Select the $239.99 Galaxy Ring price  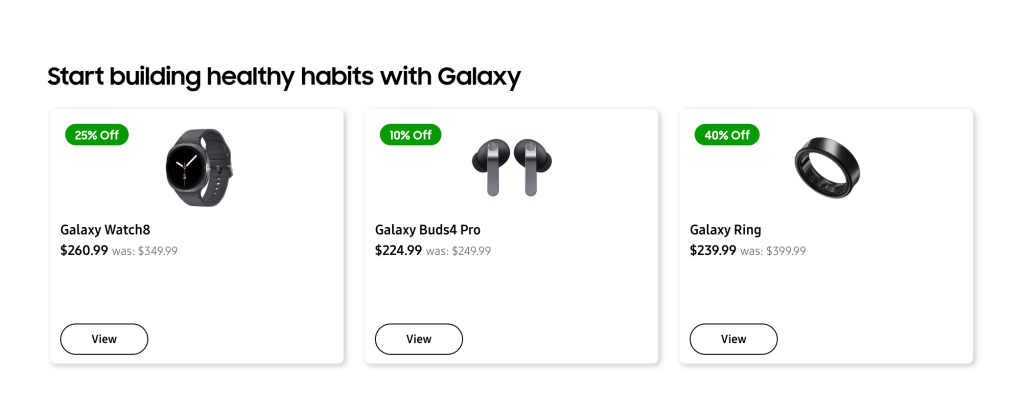coord(713,250)
